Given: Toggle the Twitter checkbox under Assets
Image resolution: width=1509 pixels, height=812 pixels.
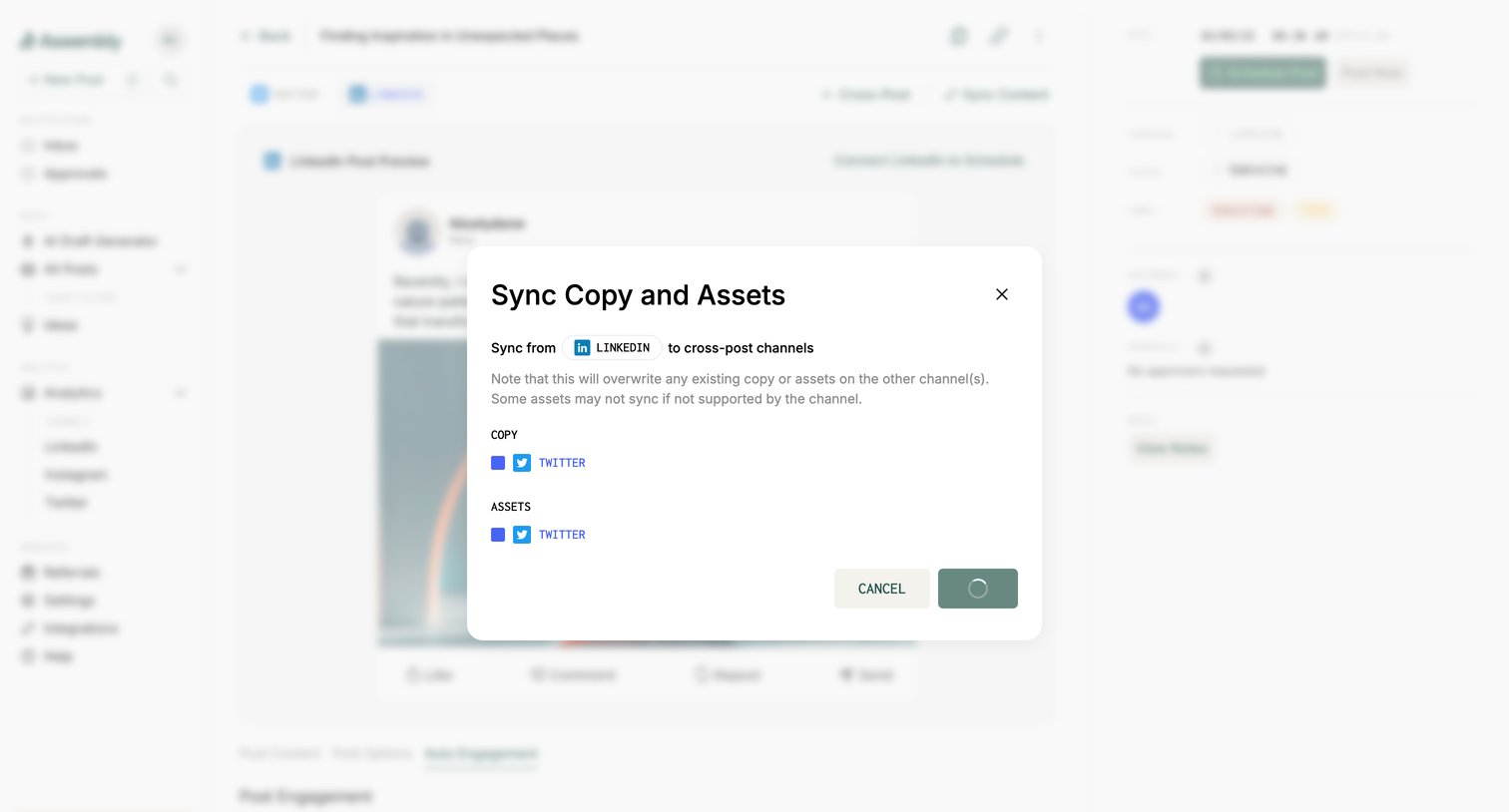Looking at the screenshot, I should pos(498,535).
